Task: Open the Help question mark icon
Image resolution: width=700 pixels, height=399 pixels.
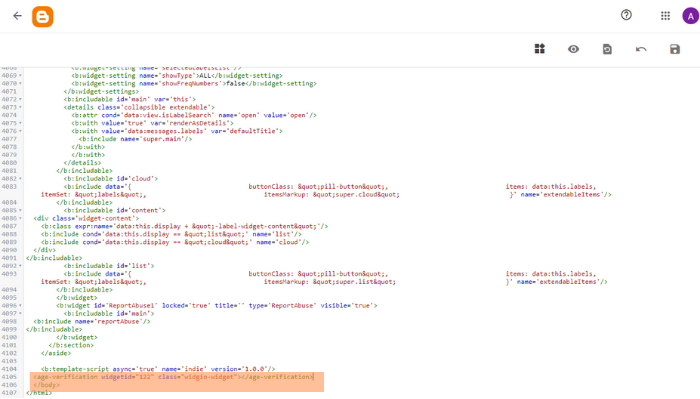Action: [x=626, y=15]
